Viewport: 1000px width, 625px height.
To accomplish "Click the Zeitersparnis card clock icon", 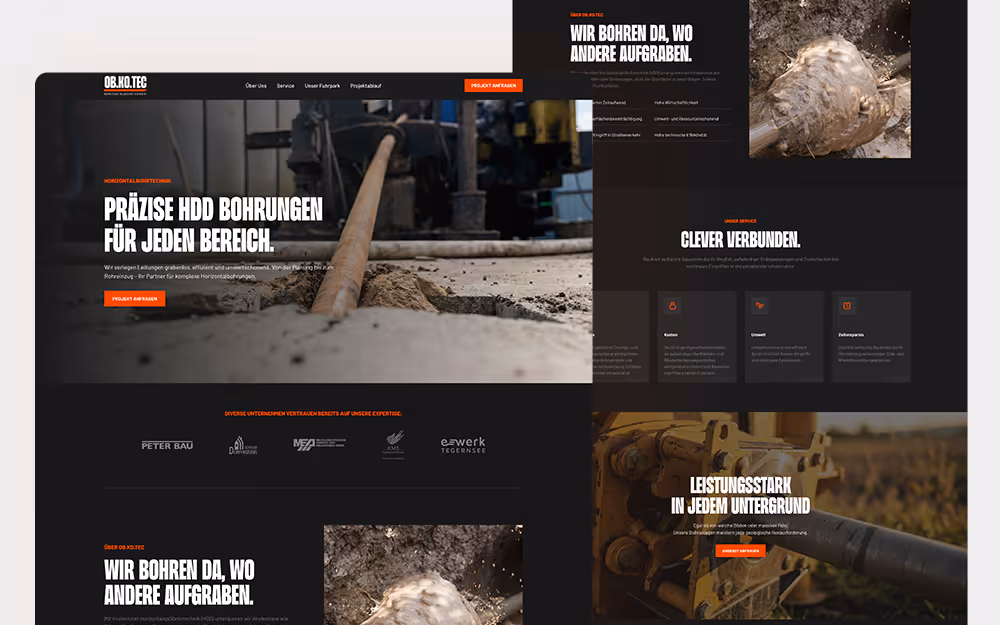I will 847,306.
